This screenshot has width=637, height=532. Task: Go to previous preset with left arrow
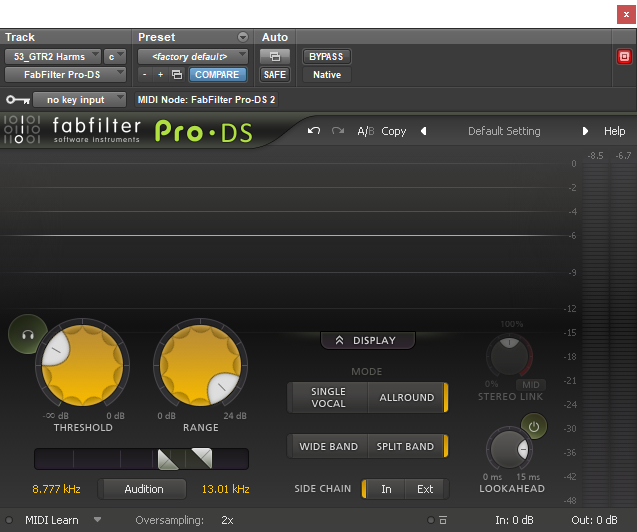click(423, 131)
